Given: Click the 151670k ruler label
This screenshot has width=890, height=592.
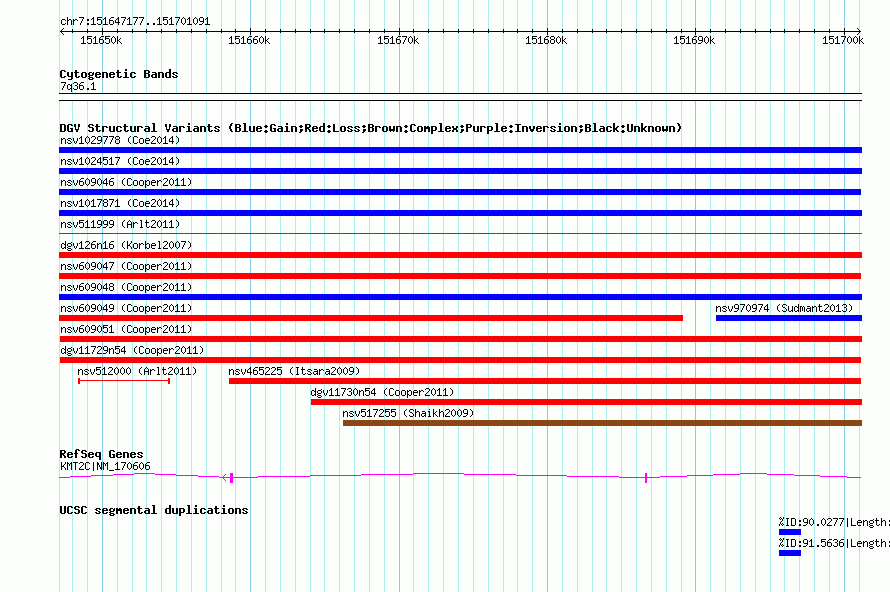Looking at the screenshot, I should point(398,40).
